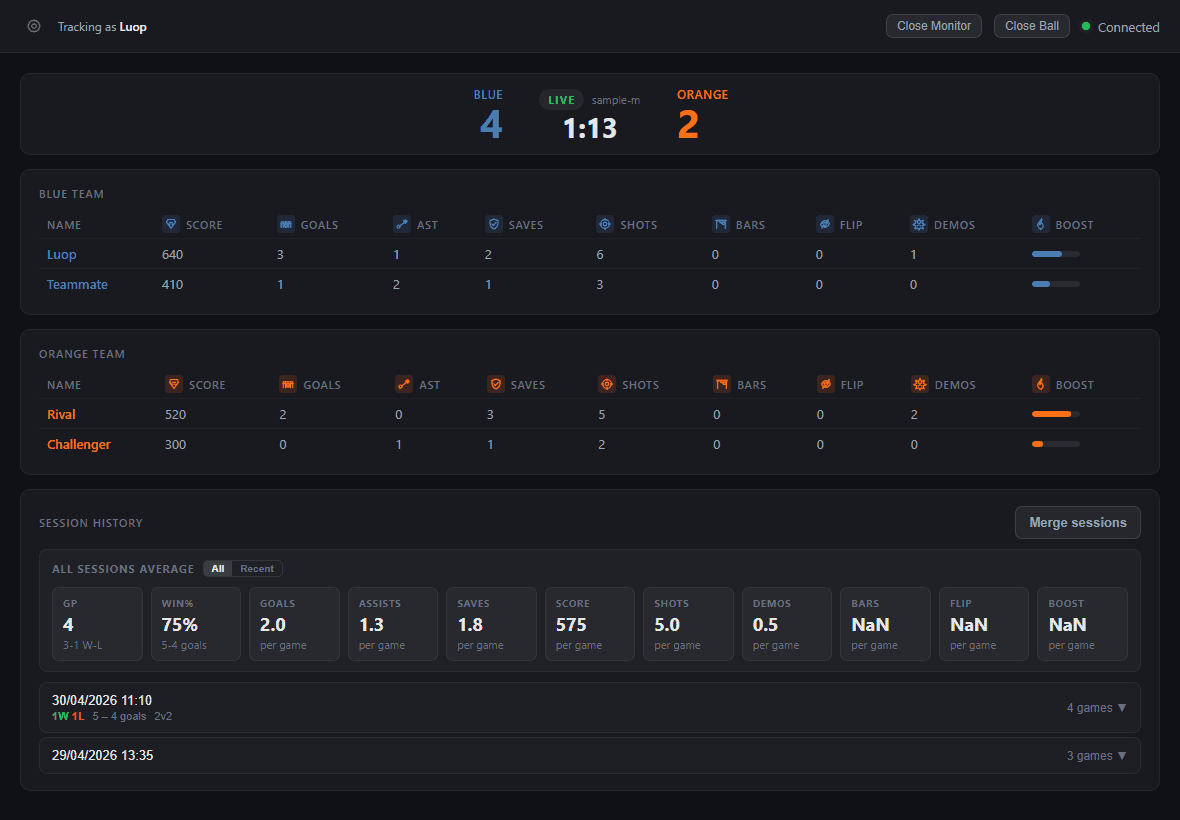1180x820 pixels.
Task: Click the Shots per game card 5.0
Action: [x=689, y=624]
